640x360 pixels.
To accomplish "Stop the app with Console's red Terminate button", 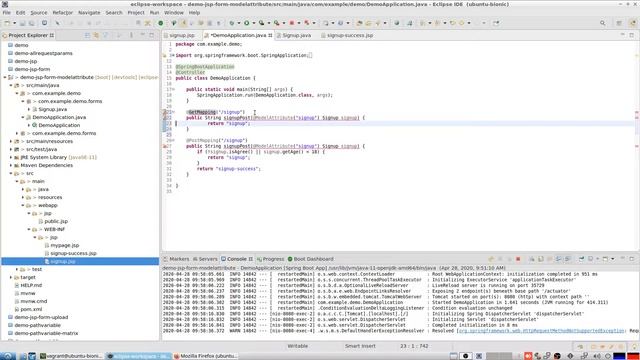I will [x=518, y=259].
